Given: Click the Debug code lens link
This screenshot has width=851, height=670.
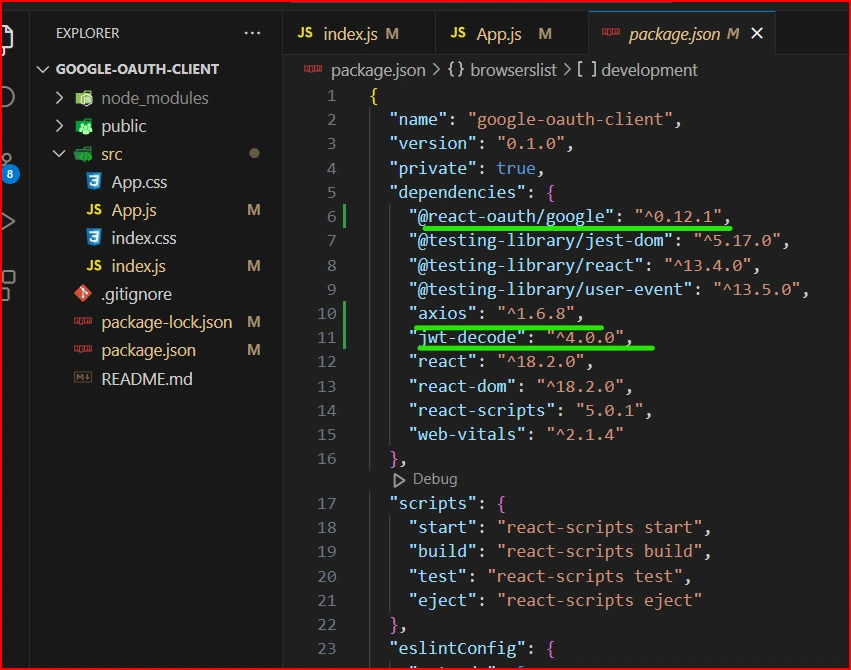Looking at the screenshot, I should pos(435,479).
